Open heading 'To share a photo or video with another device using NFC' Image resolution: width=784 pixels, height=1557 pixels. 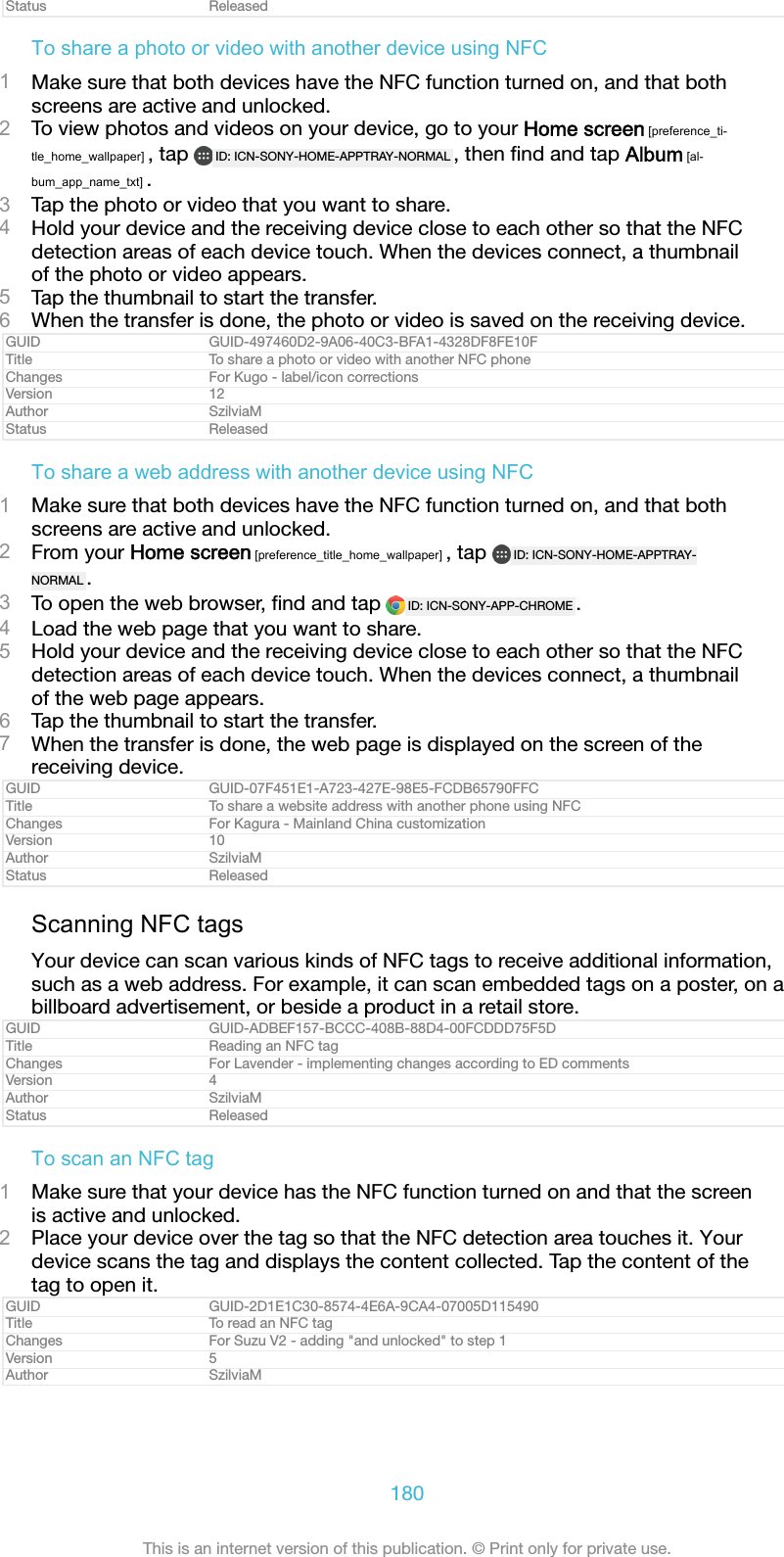(x=289, y=48)
